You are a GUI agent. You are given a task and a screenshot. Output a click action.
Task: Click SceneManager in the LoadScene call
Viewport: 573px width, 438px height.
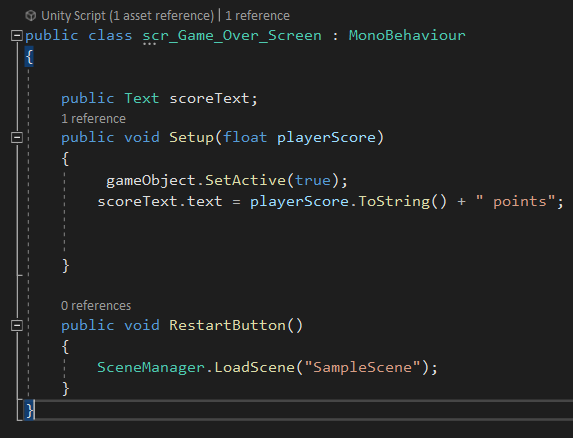point(151,367)
